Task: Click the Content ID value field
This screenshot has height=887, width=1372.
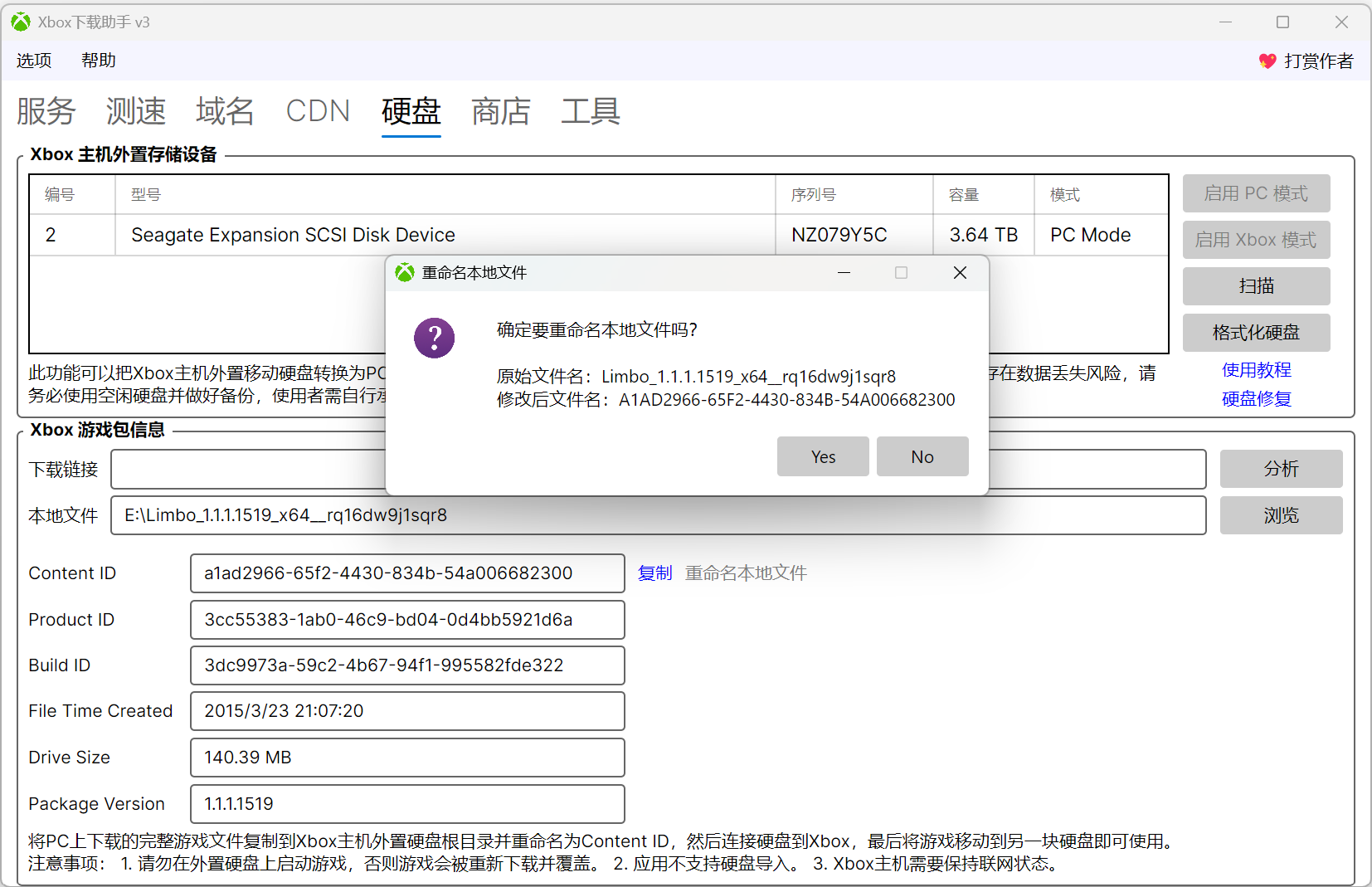Action: click(x=407, y=573)
